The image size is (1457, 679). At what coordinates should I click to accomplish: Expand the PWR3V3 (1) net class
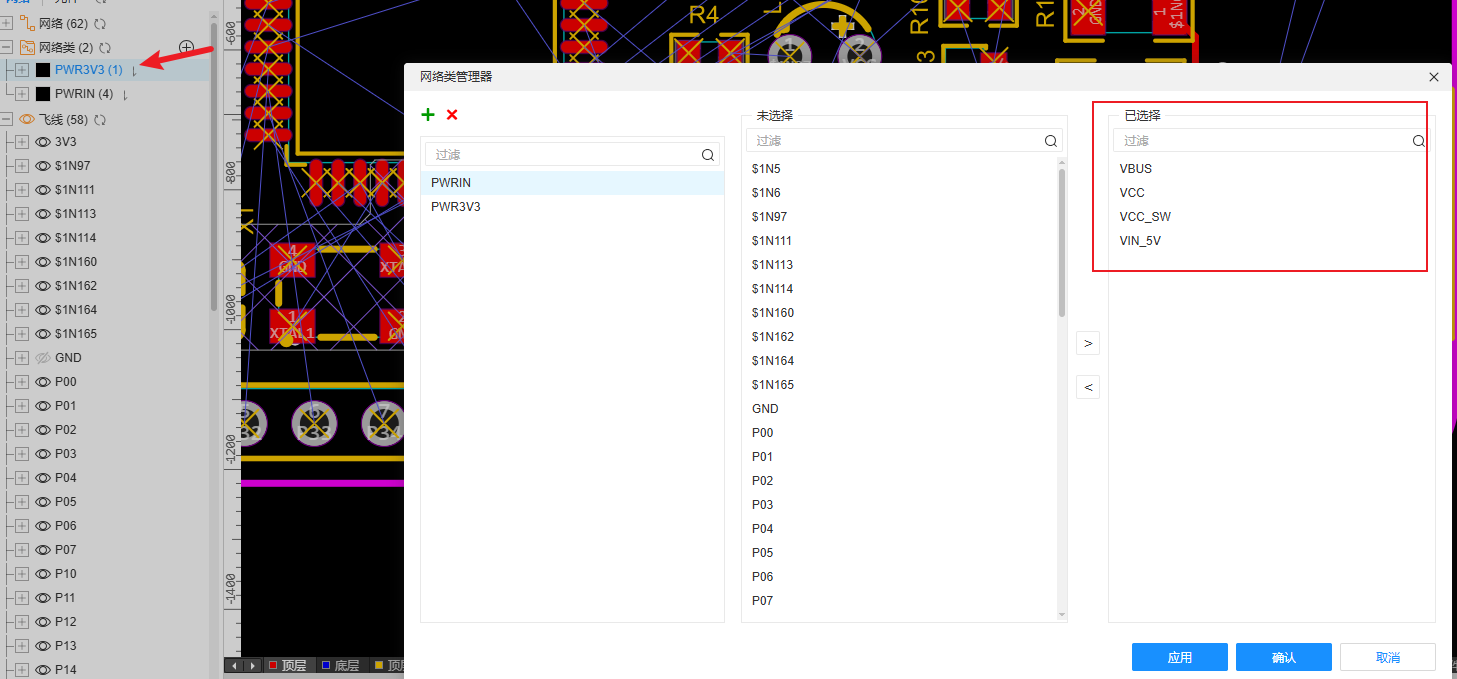click(22, 70)
